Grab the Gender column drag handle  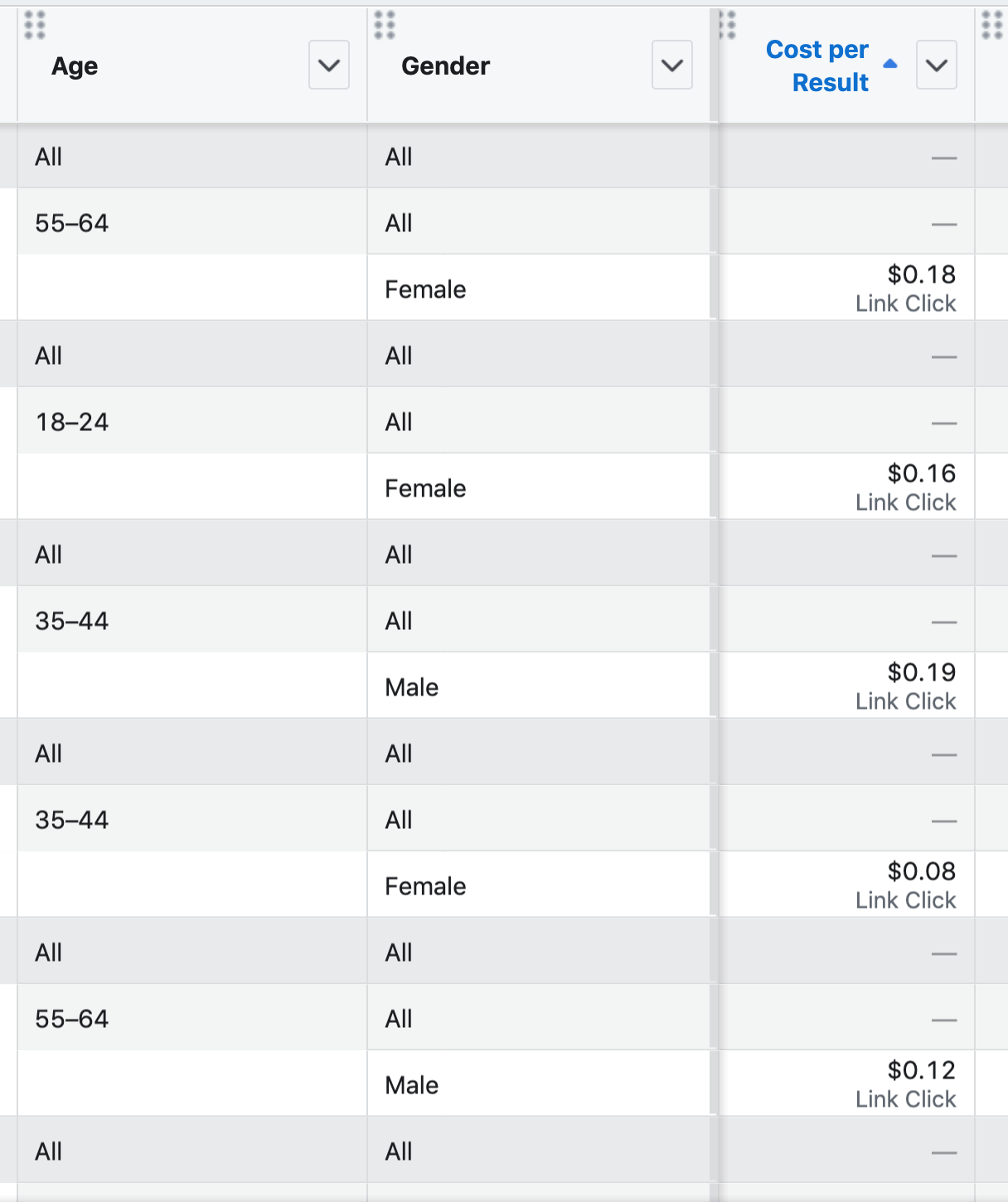coord(385,26)
